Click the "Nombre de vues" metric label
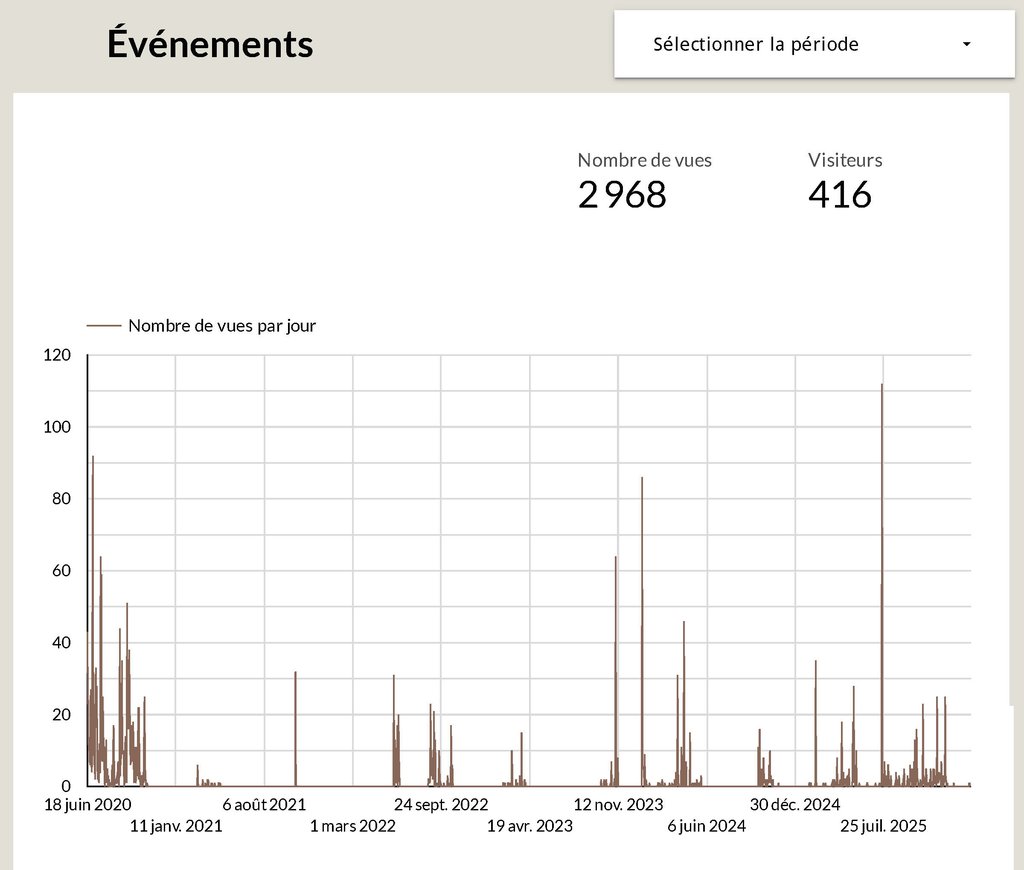1024x870 pixels. pyautogui.click(x=644, y=160)
